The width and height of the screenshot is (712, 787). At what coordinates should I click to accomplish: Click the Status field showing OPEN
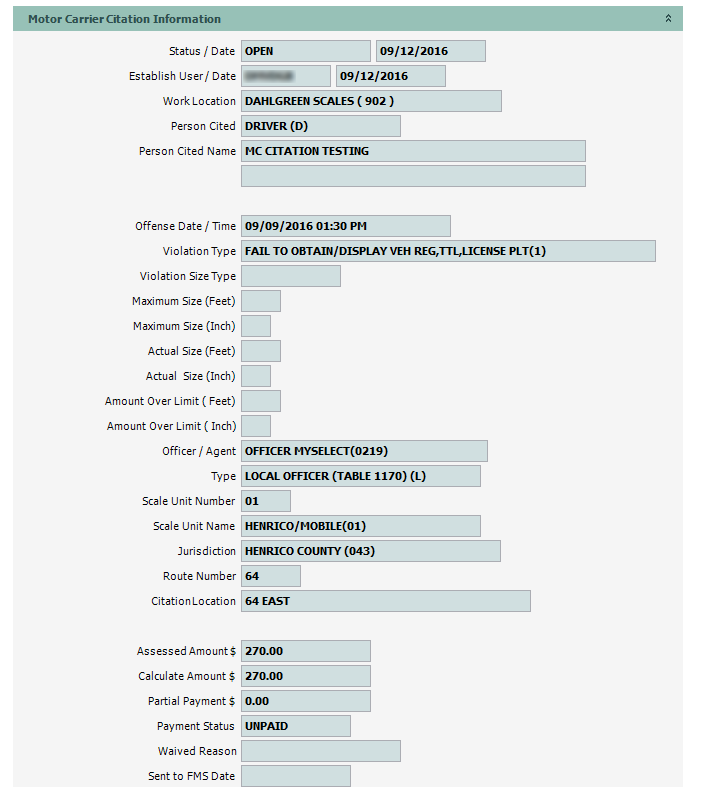(305, 51)
